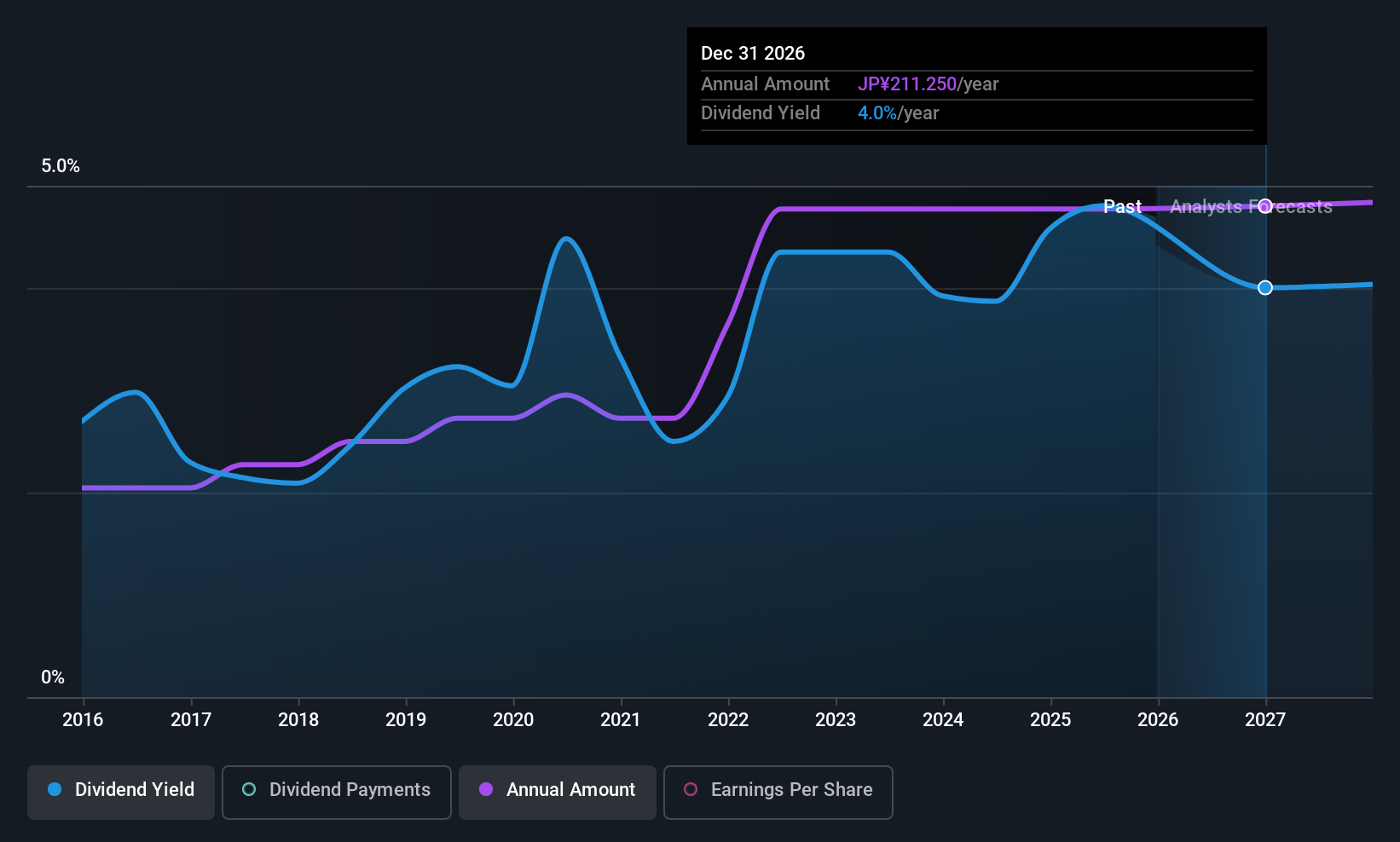Click the 2022 x-axis label
1400x842 pixels.
point(728,720)
